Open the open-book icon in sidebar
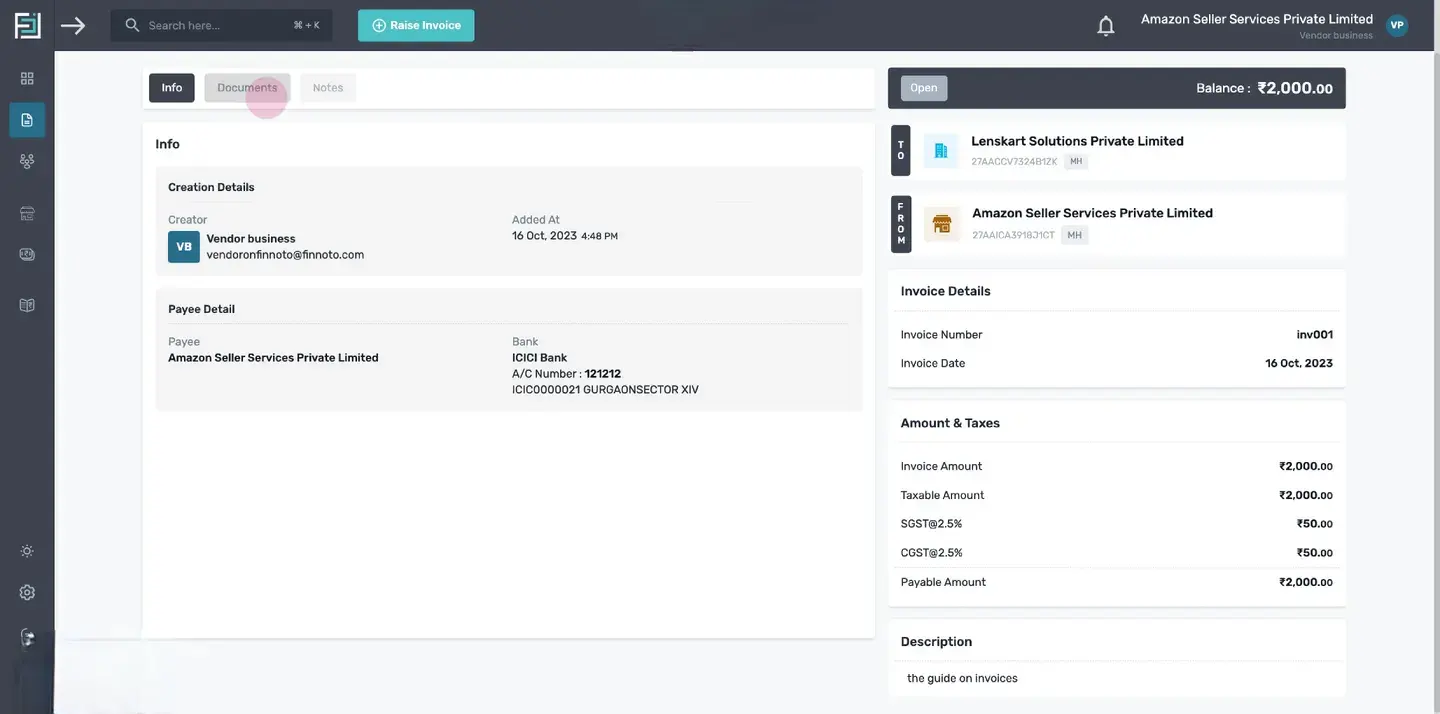This screenshot has width=1440, height=714. [x=27, y=305]
